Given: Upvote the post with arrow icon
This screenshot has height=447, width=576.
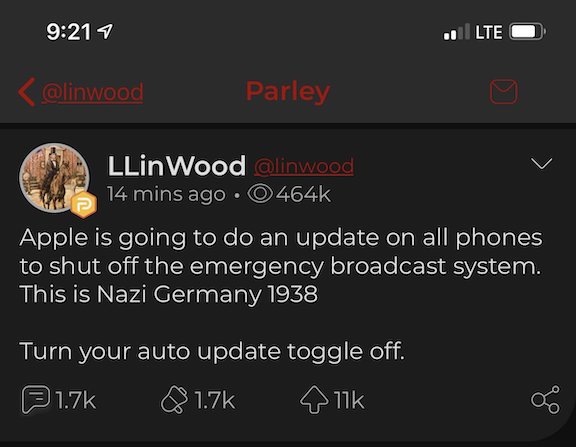Looking at the screenshot, I should coord(314,400).
